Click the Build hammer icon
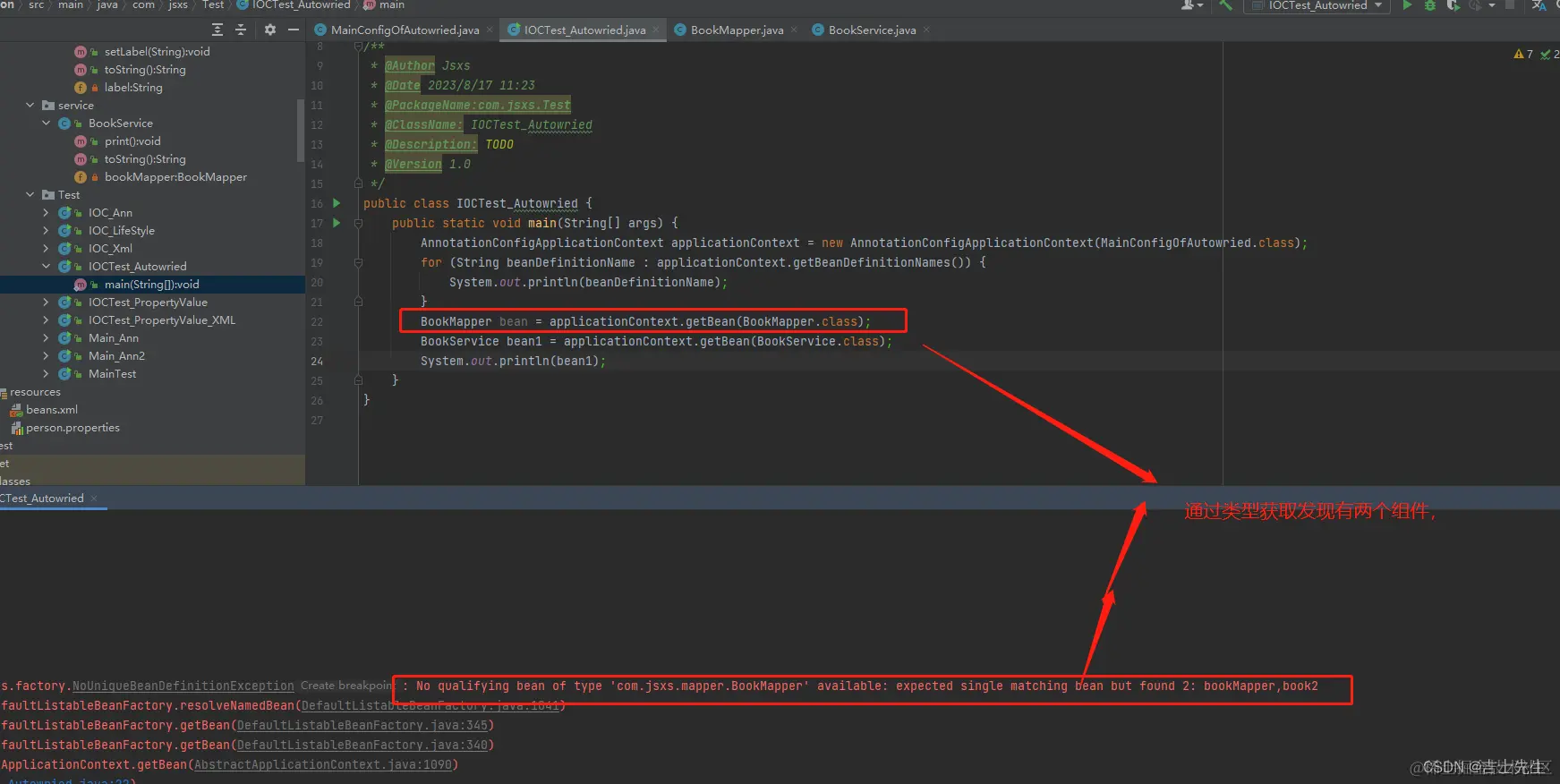Image resolution: width=1560 pixels, height=784 pixels. tap(1226, 5)
